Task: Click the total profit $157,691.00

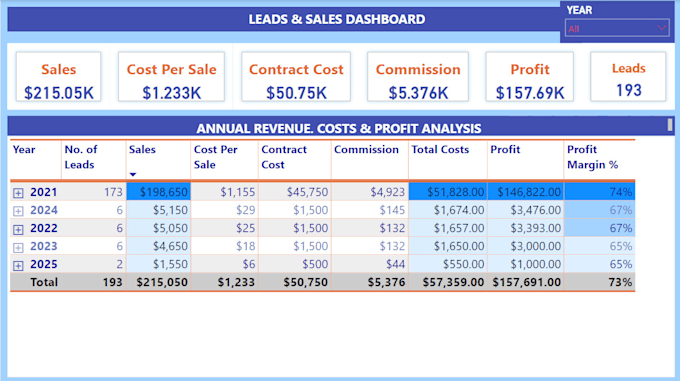Action: click(x=526, y=282)
